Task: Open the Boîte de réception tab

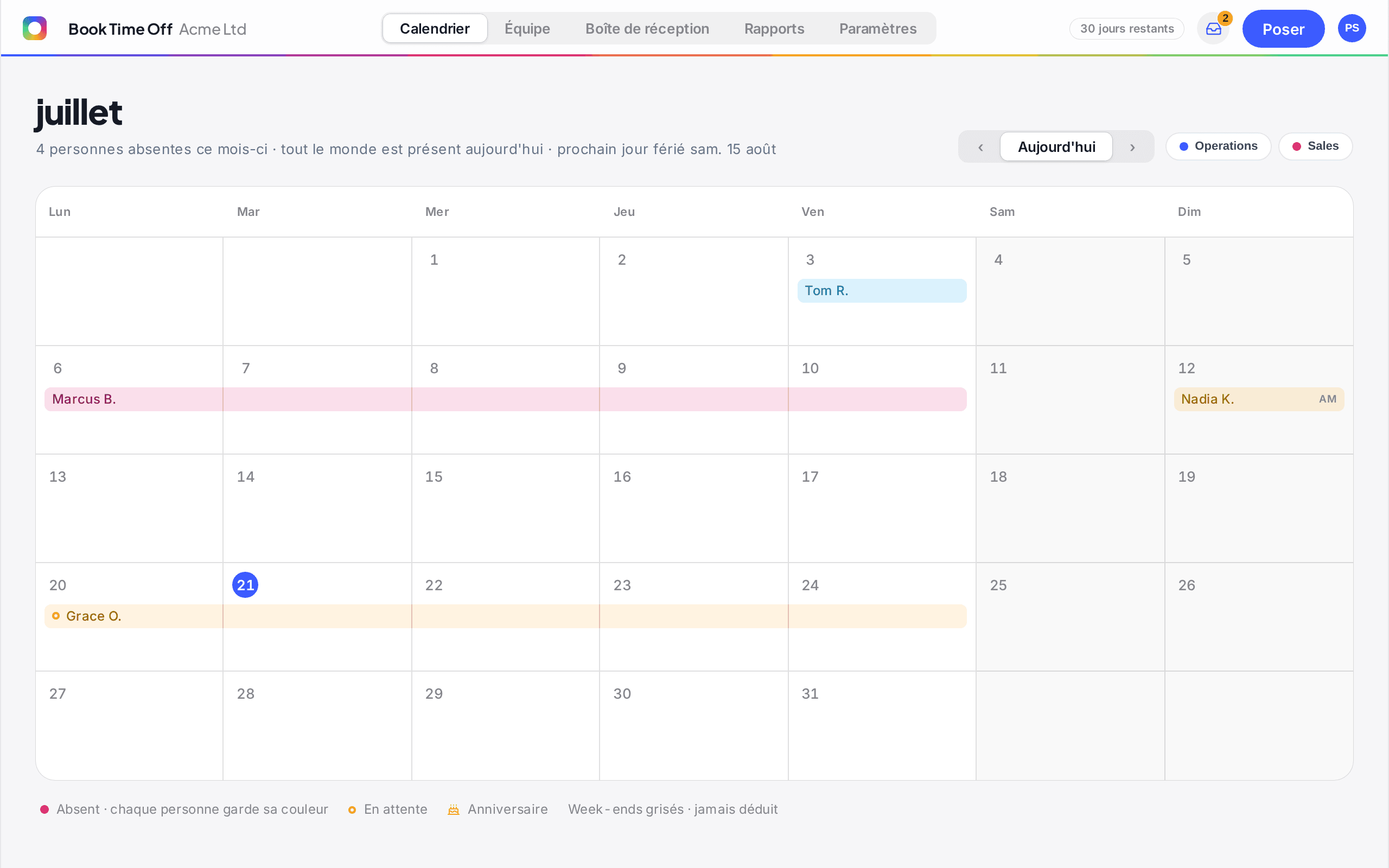Action: [x=647, y=29]
